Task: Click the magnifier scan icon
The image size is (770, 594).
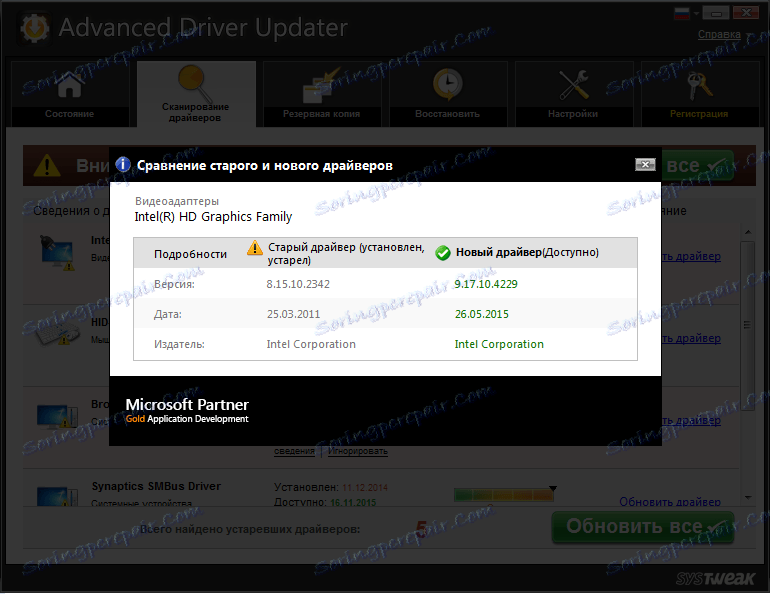Action: click(194, 82)
